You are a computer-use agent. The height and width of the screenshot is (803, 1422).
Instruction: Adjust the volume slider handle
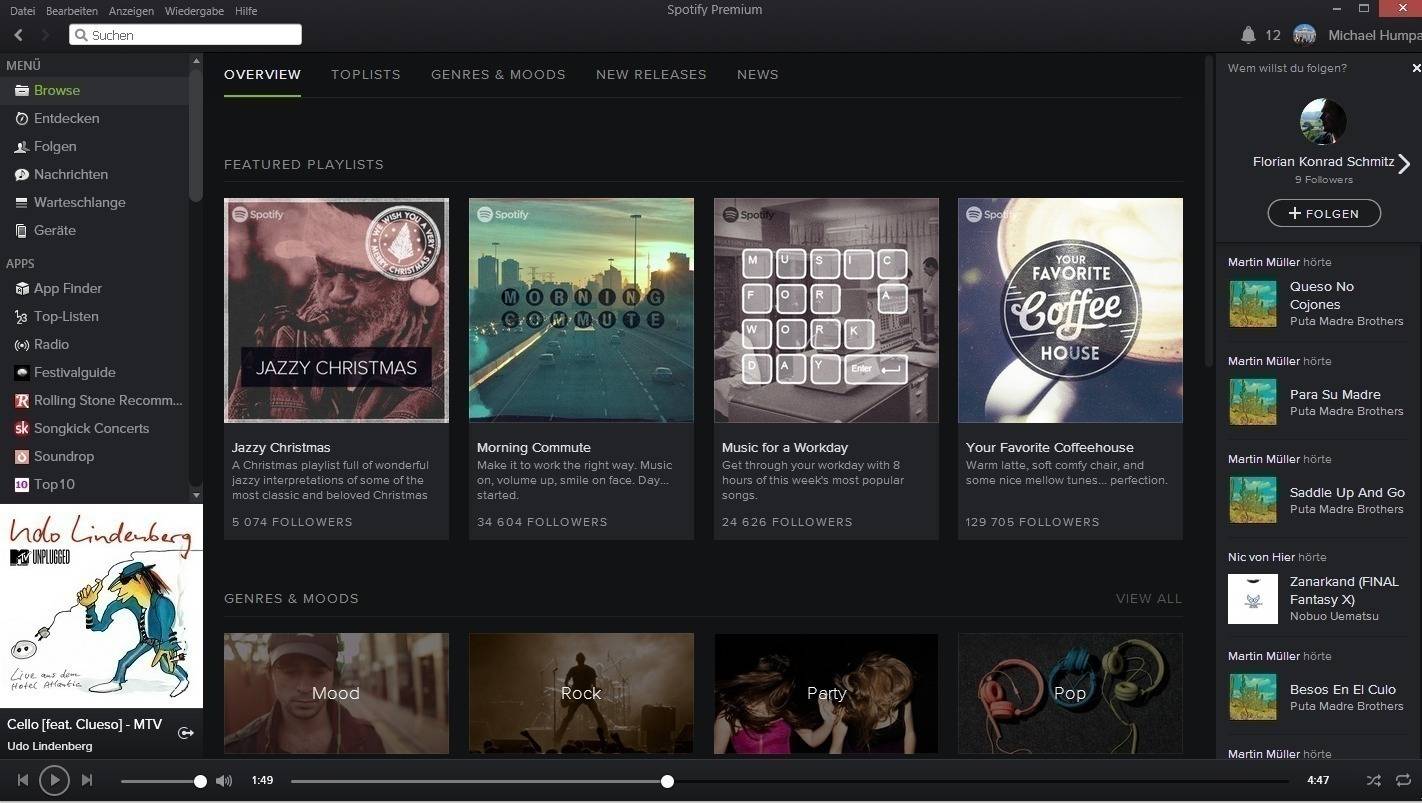coord(200,781)
